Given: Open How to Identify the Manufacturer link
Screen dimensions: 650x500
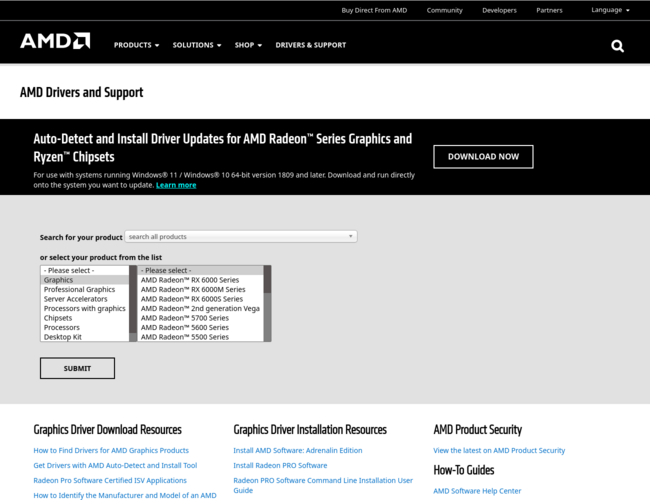Looking at the screenshot, I should coord(125,495).
